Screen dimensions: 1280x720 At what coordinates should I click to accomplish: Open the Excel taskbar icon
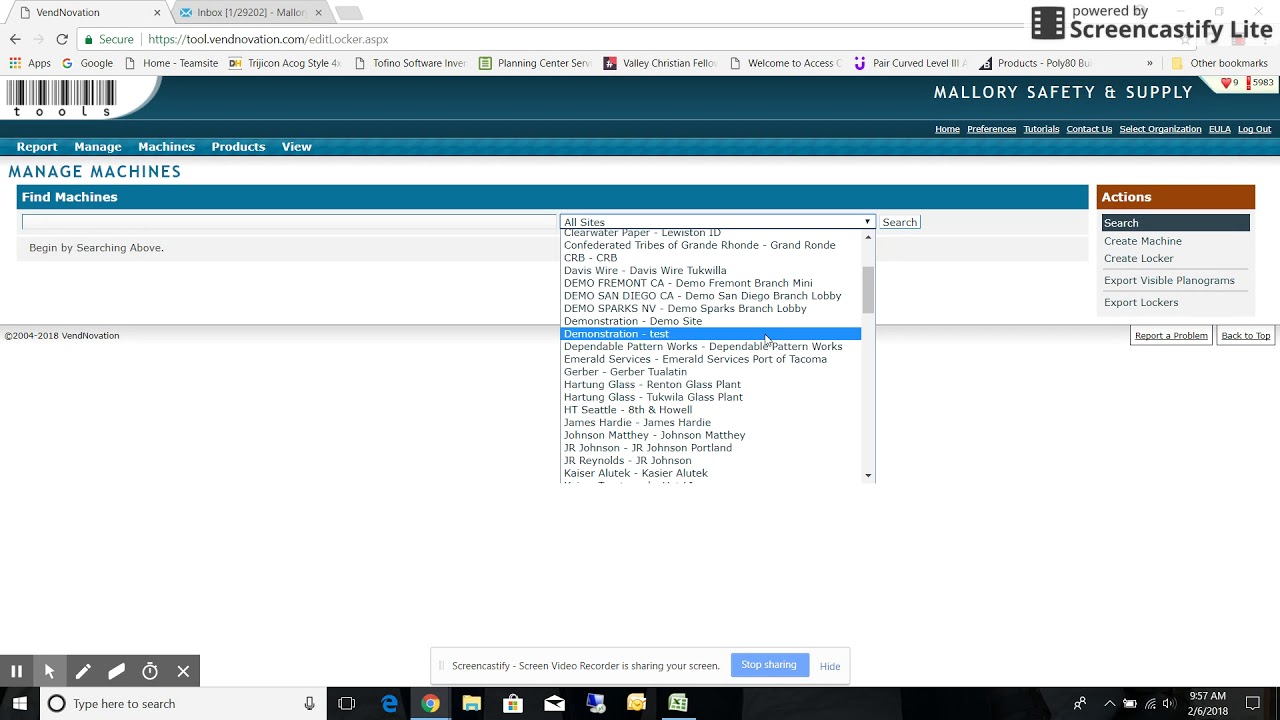(x=678, y=704)
